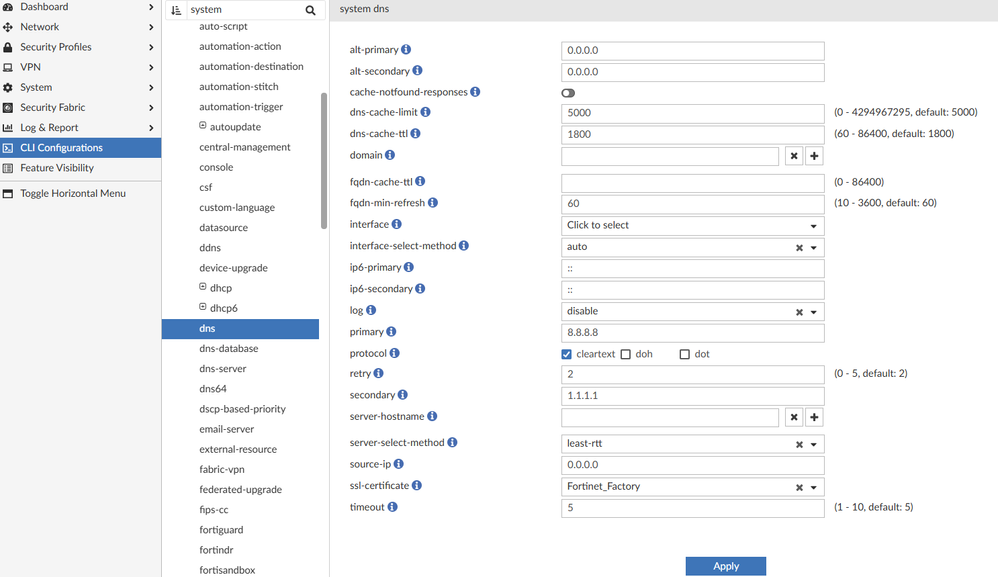998x577 pixels.
Task: Click the info icon beside ssl-certificate
Action: point(417,486)
